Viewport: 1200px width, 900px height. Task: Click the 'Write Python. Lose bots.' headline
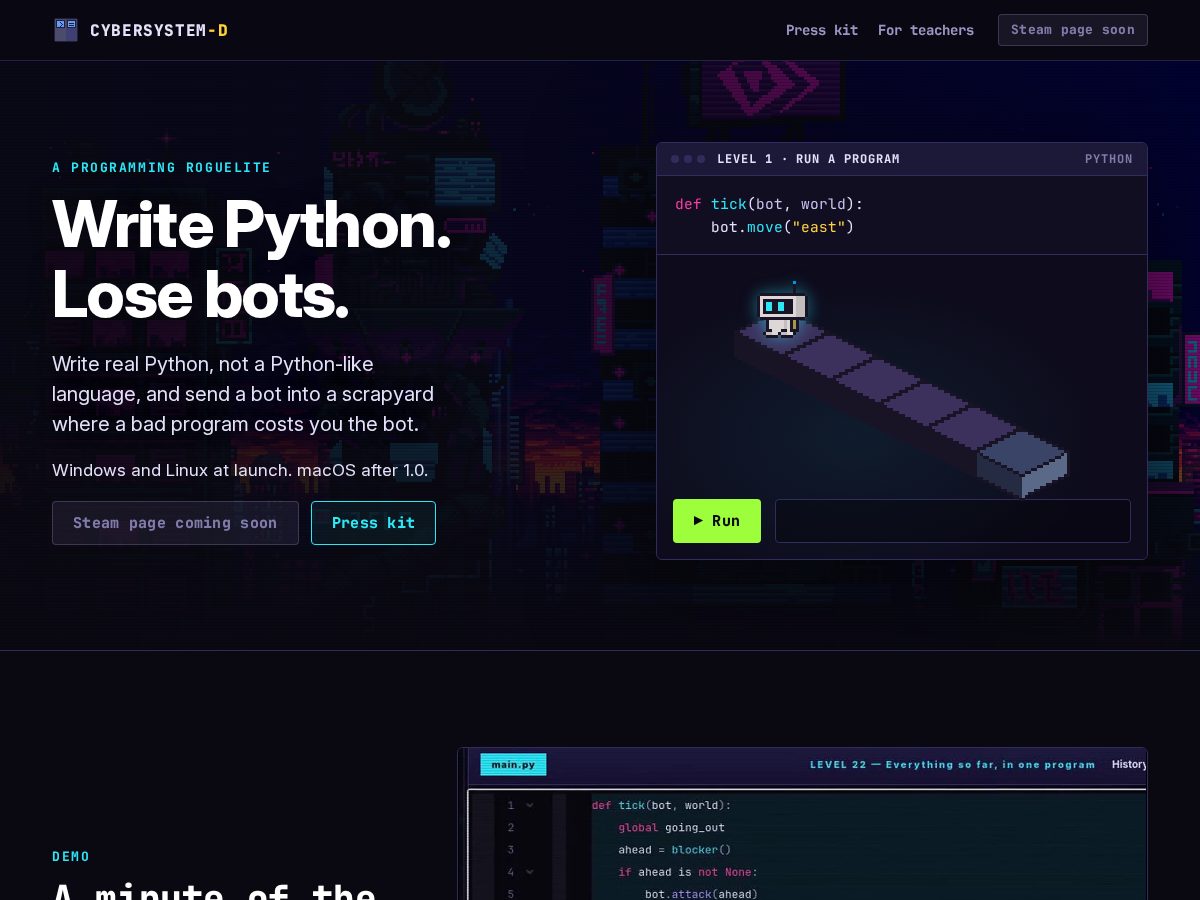[x=251, y=259]
